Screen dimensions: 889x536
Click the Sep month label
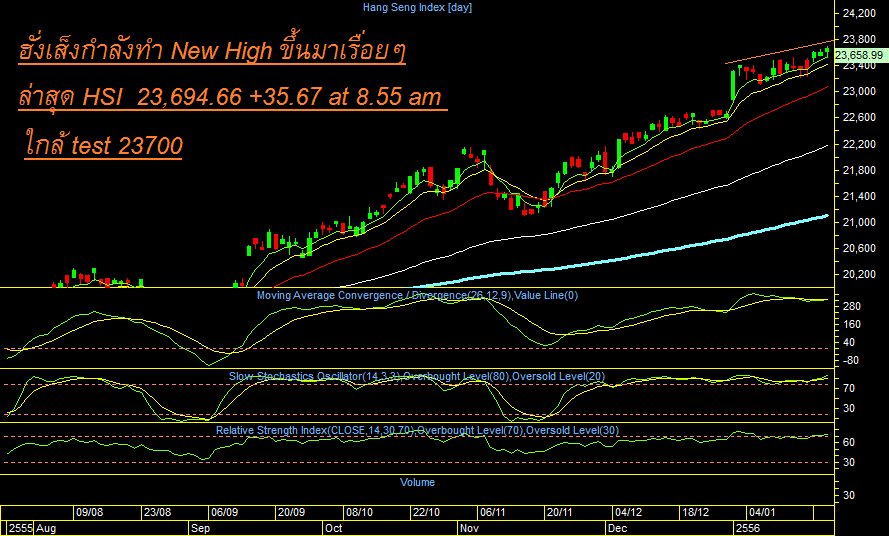tap(200, 528)
